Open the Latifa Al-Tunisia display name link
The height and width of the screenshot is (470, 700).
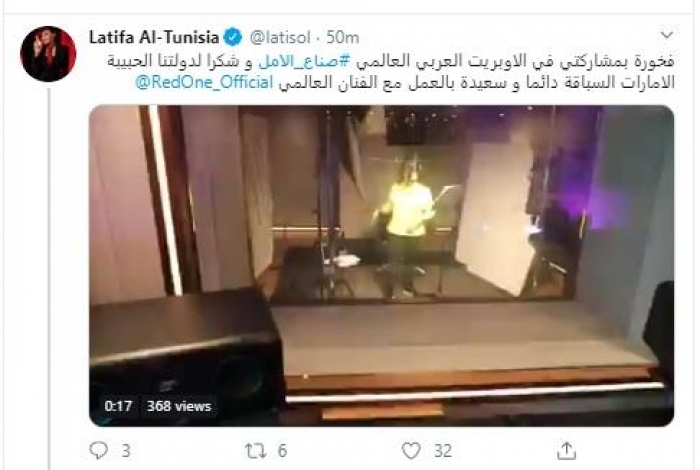tap(154, 37)
